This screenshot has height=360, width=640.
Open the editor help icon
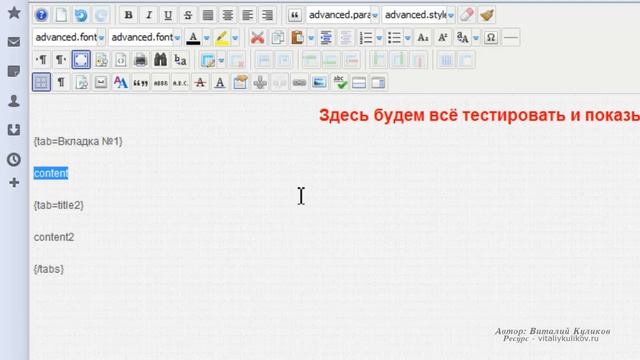[41, 15]
